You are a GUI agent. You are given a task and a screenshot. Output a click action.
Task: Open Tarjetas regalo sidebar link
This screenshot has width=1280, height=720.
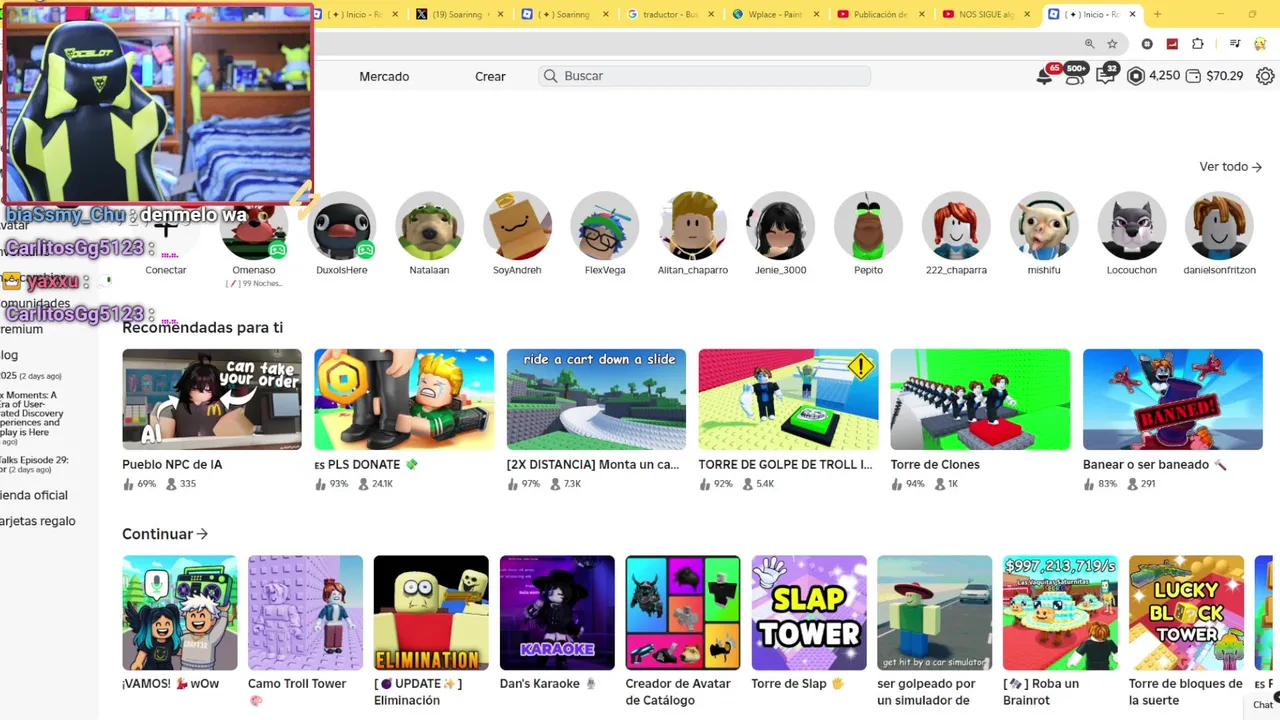click(x=38, y=521)
